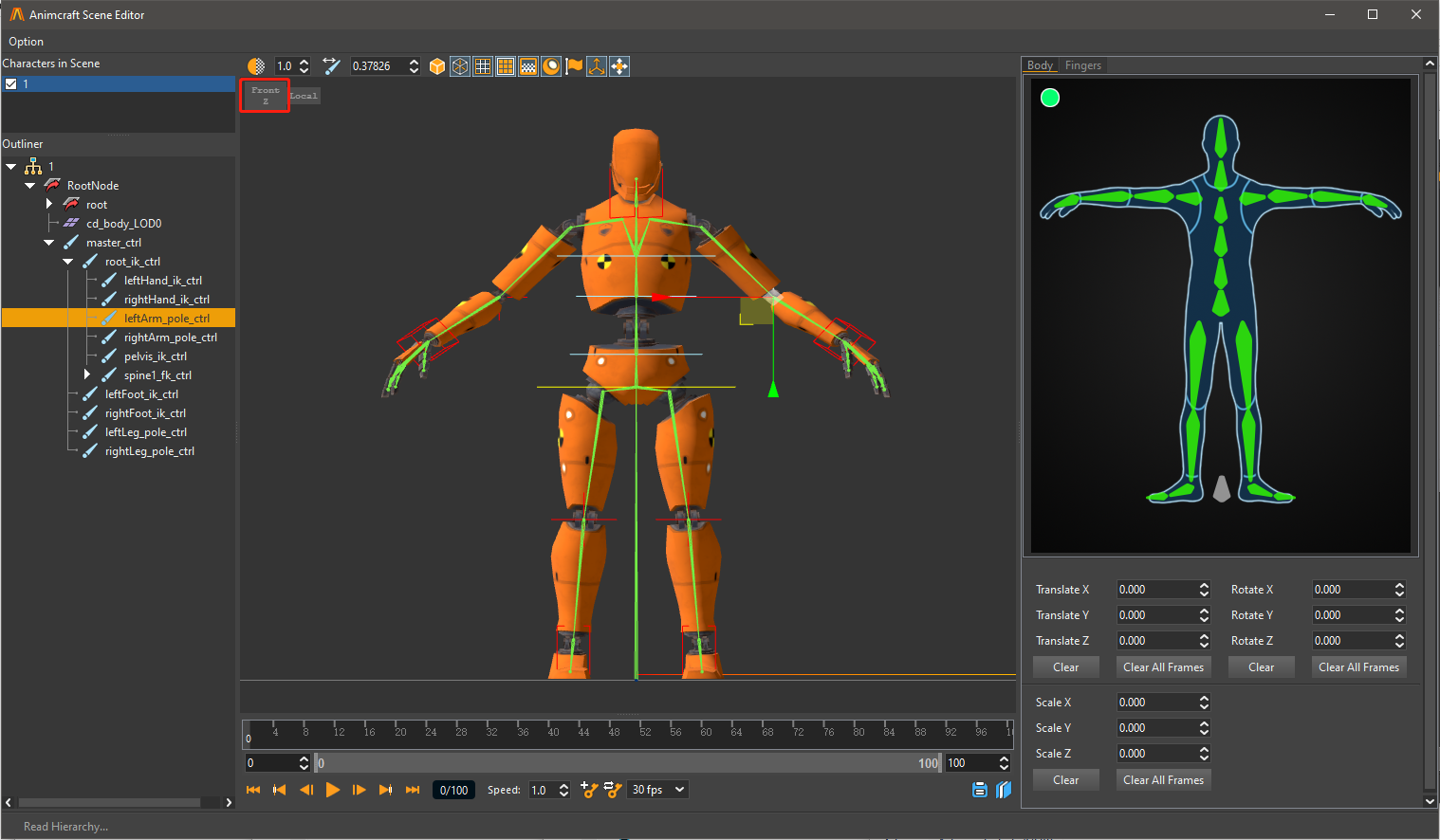Screen dimensions: 1440x840
Task: Expand the root bone node
Action: [x=49, y=205]
